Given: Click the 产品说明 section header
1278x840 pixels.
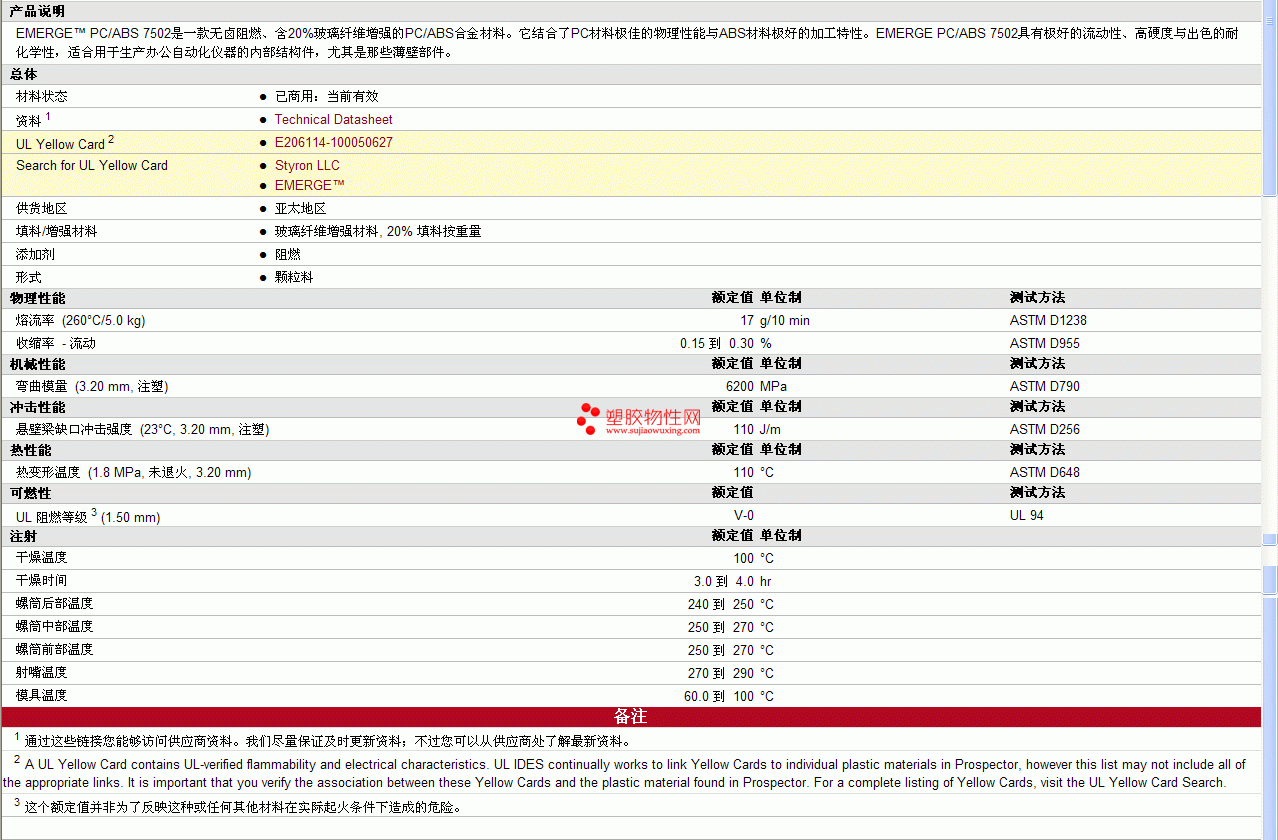Looking at the screenshot, I should point(37,12).
